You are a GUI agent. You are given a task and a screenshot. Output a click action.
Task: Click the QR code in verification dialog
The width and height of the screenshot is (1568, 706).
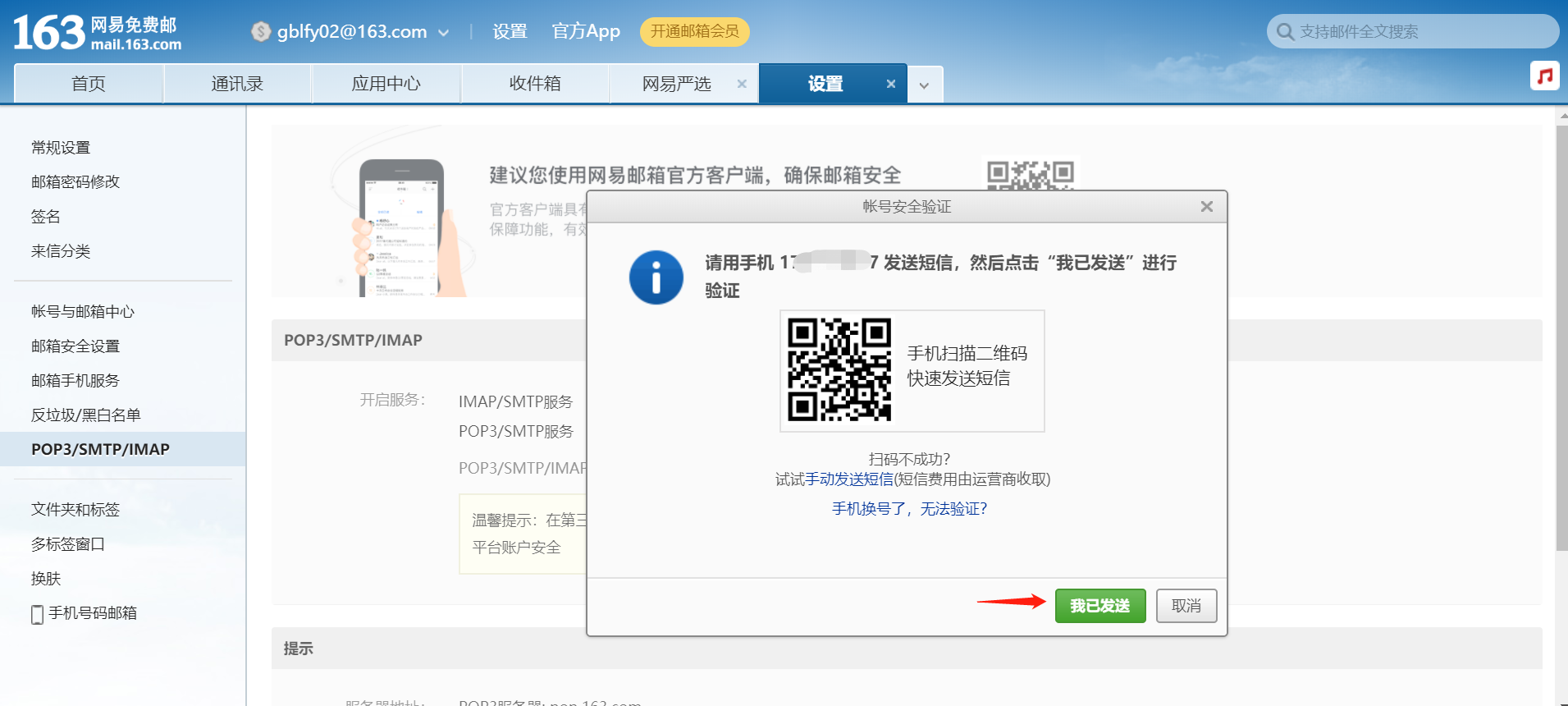point(839,370)
